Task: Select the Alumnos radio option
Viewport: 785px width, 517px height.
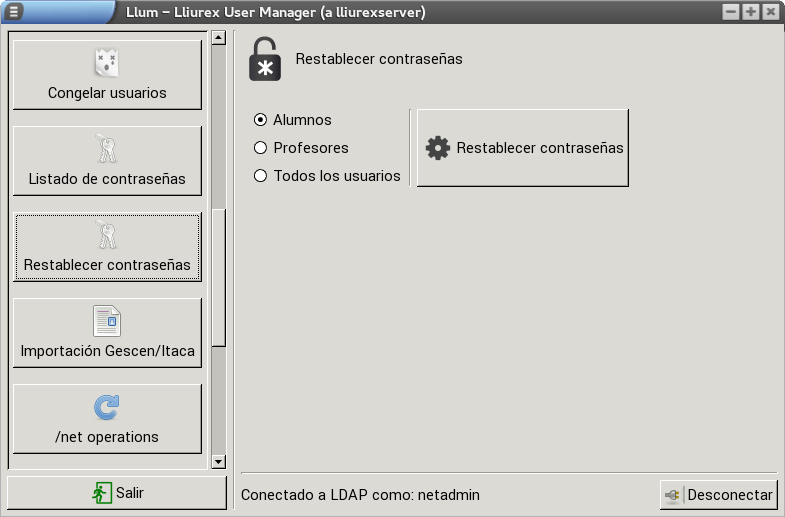Action: point(261,120)
